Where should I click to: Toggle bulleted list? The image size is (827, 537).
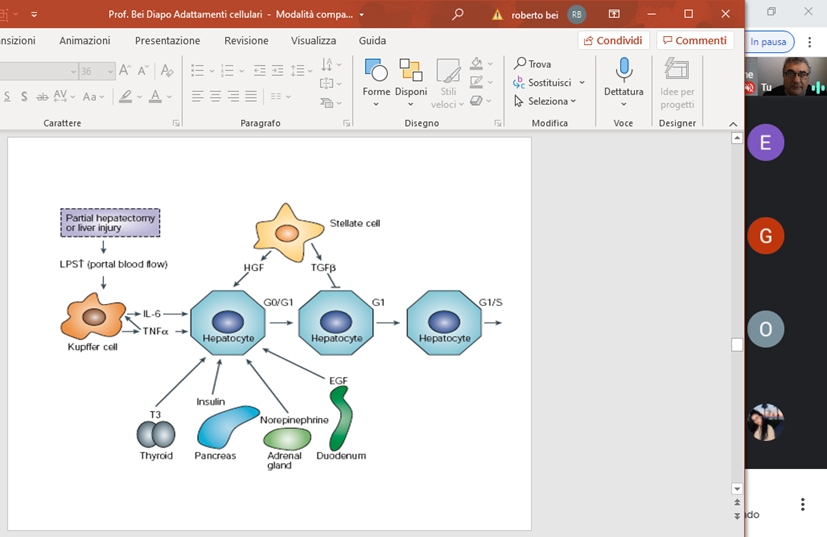point(197,70)
